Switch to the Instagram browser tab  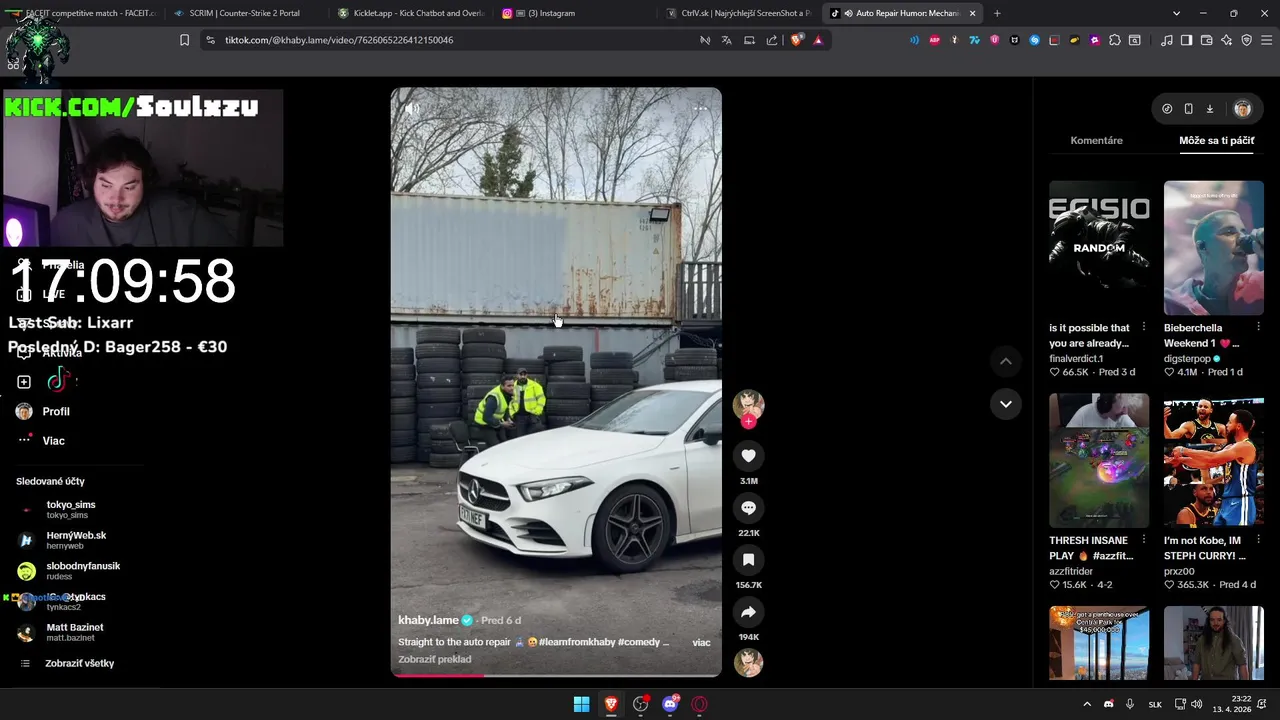click(575, 13)
